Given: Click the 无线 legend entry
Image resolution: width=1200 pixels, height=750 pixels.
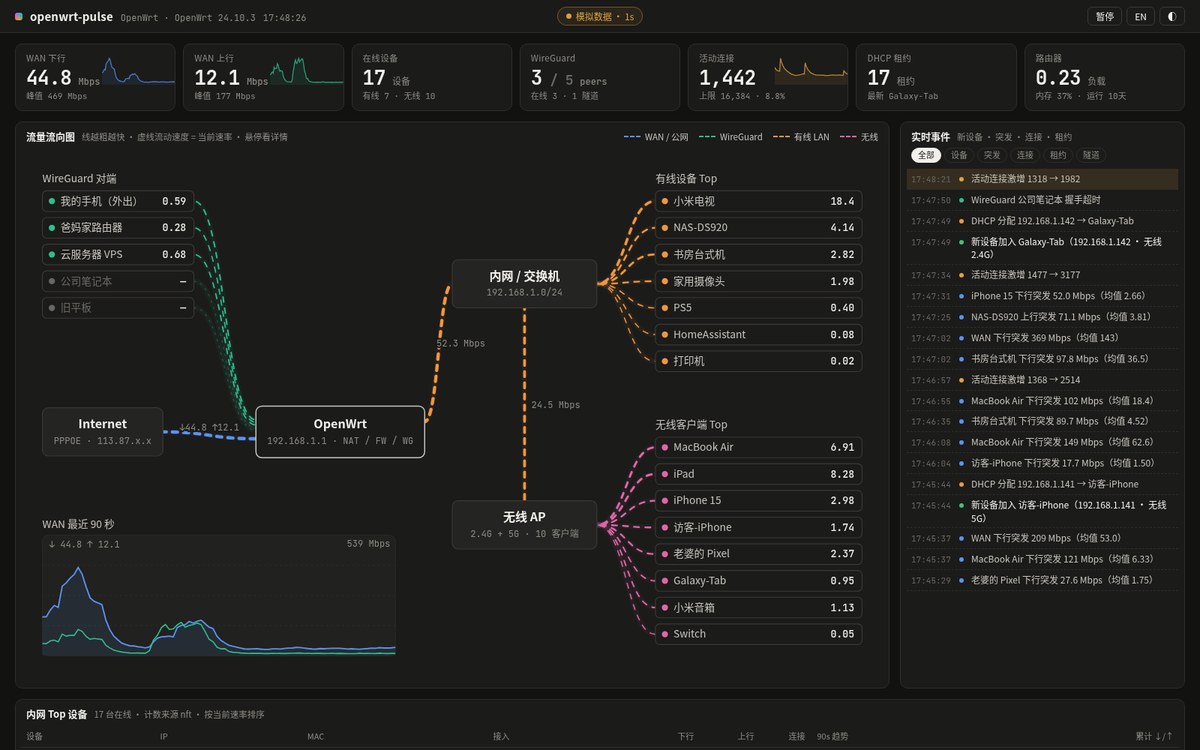Looking at the screenshot, I should click(x=859, y=137).
